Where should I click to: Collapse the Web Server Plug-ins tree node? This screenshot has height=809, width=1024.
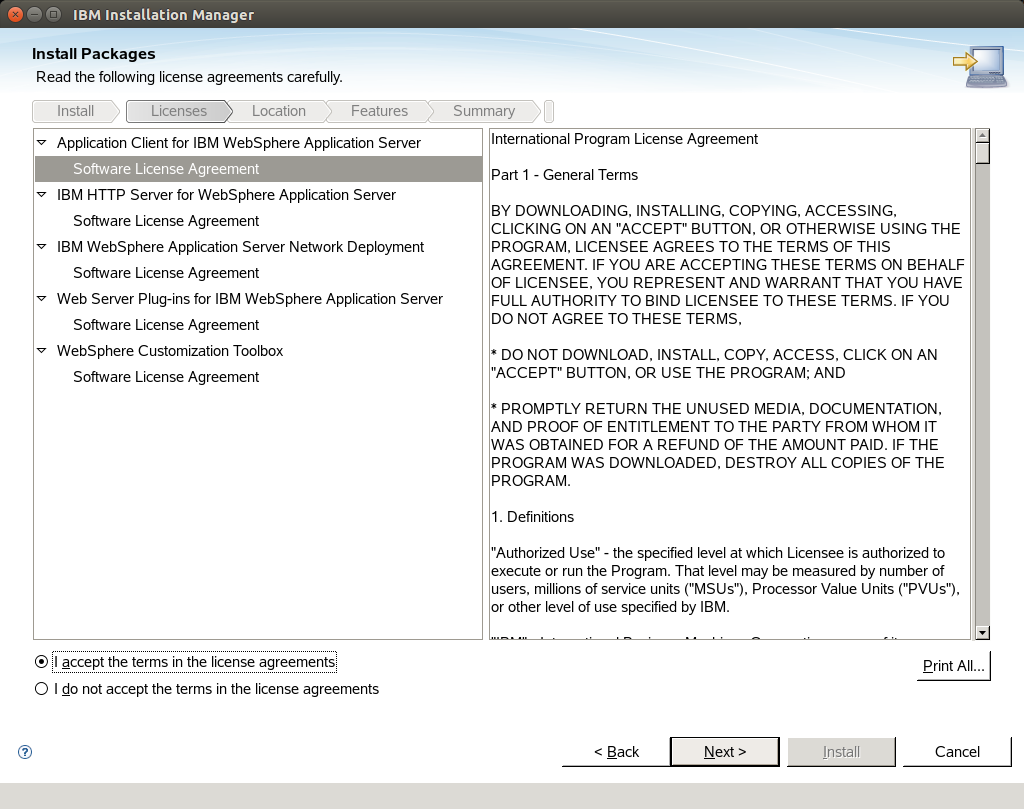[x=42, y=298]
